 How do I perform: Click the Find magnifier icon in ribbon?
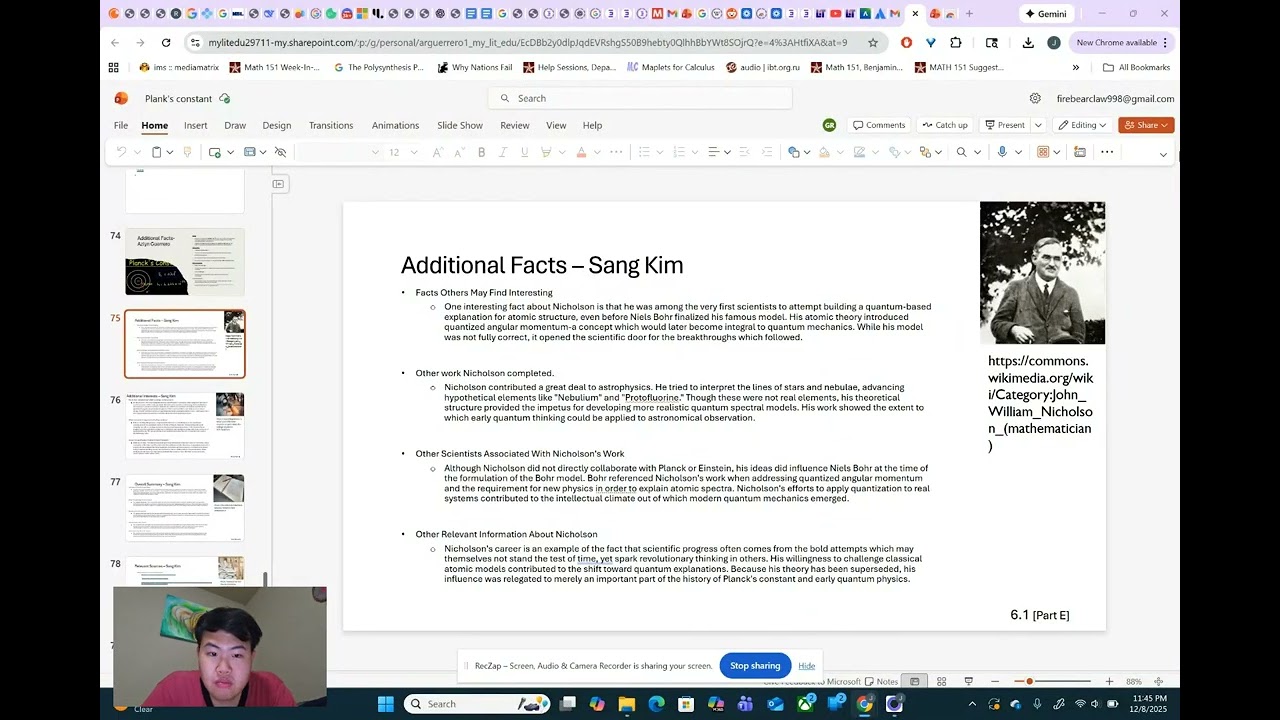pos(961,152)
